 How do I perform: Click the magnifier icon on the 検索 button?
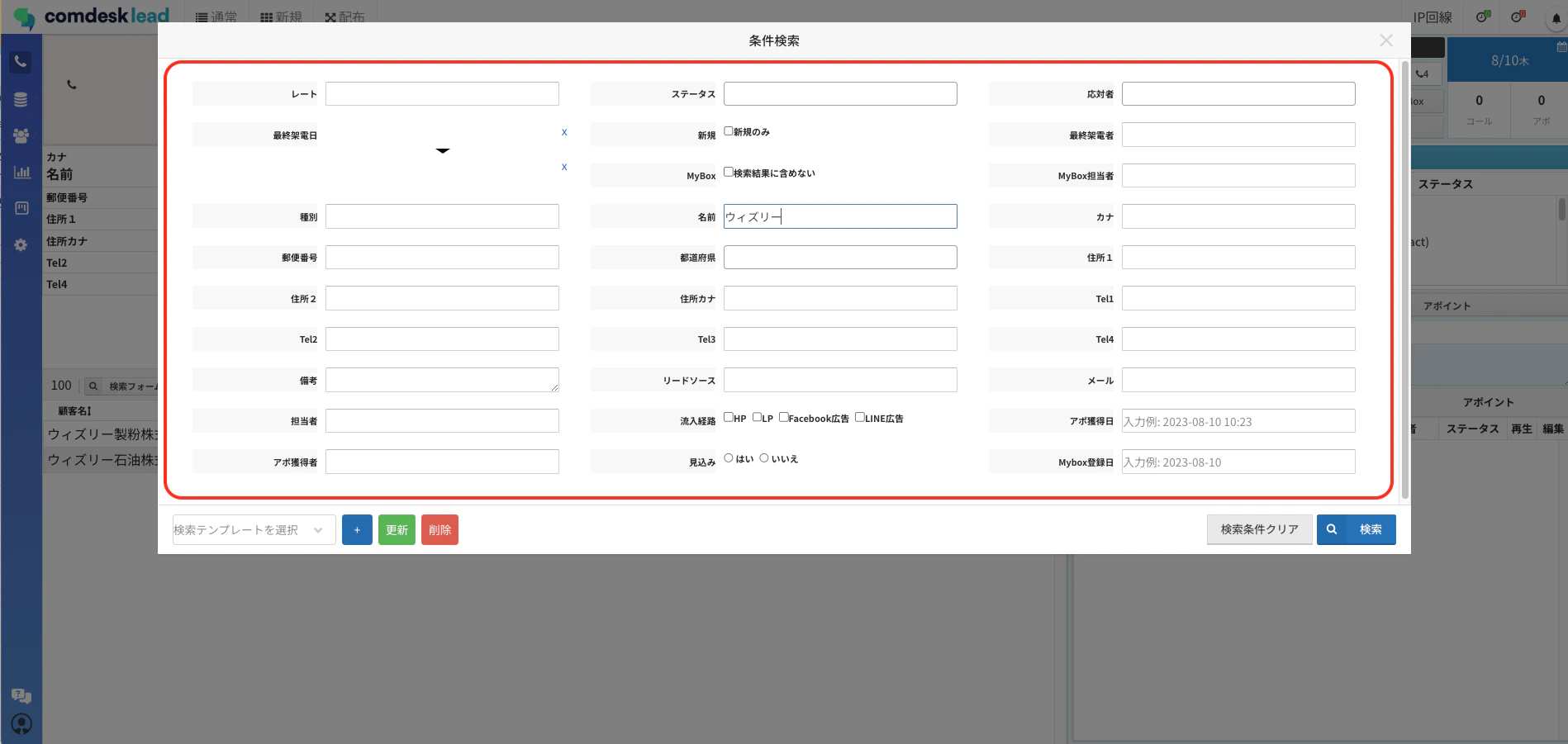coord(1332,529)
